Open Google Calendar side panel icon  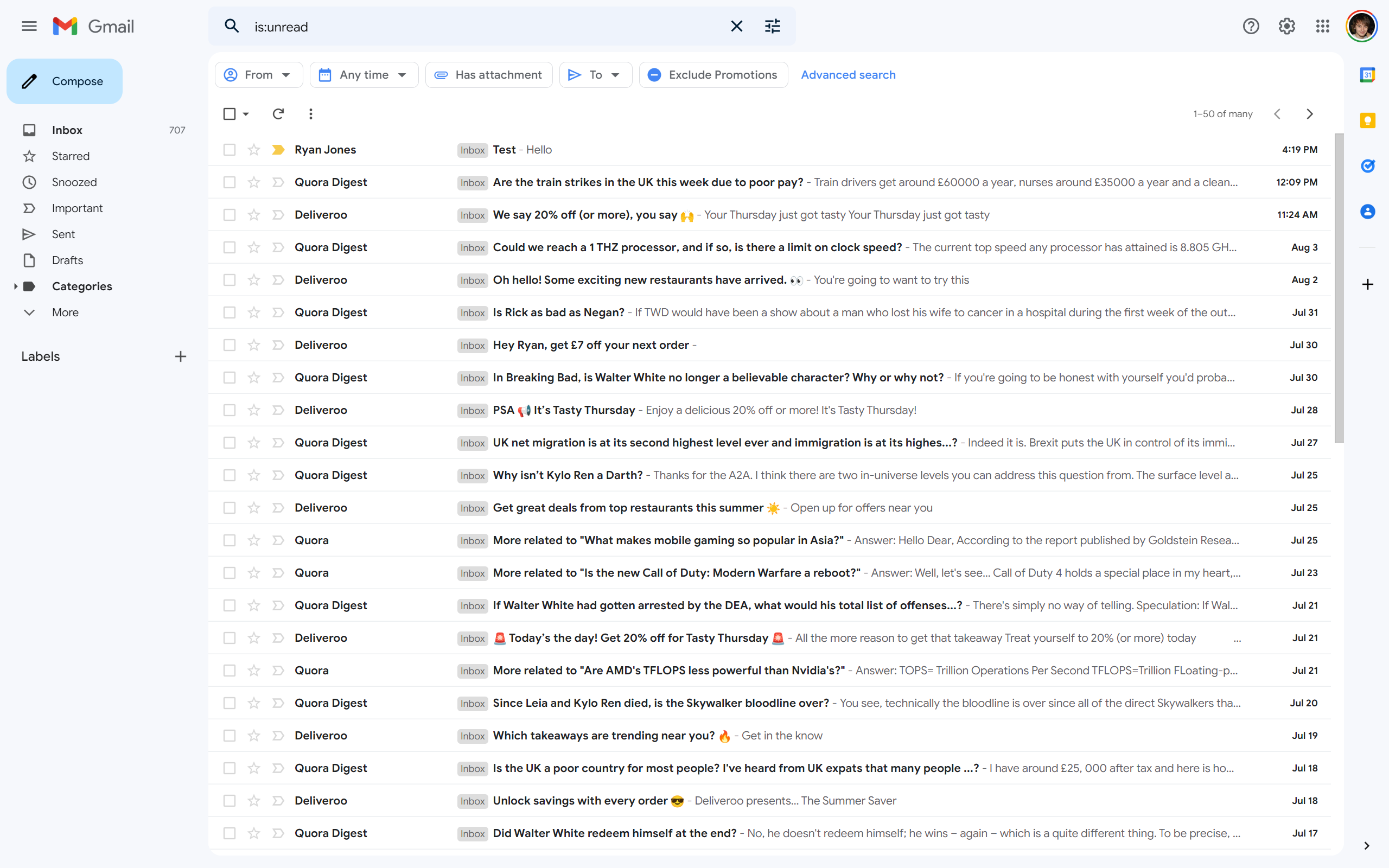[1368, 75]
